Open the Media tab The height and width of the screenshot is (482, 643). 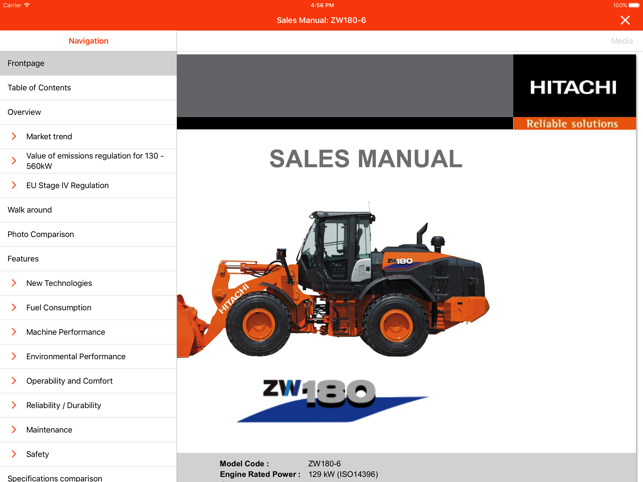click(x=622, y=41)
